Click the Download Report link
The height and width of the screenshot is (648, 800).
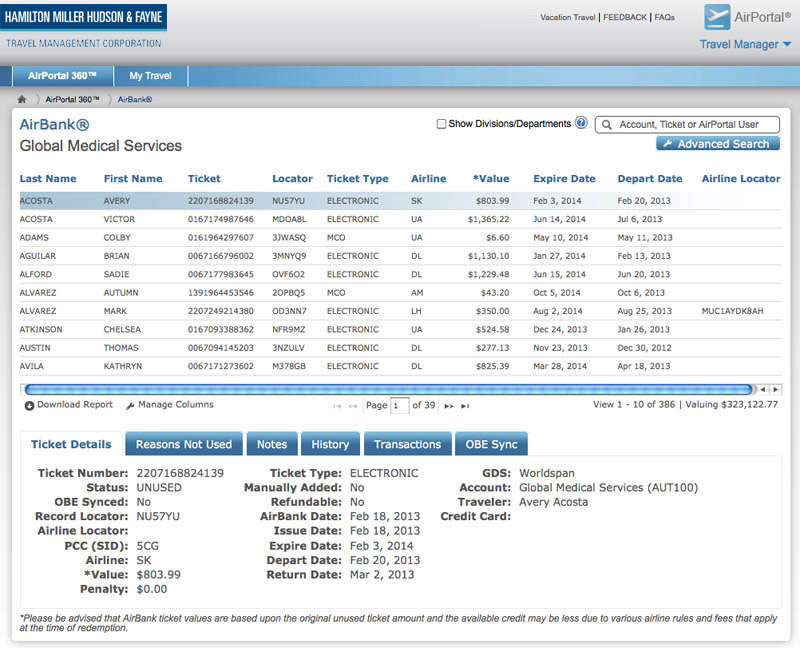[74, 405]
